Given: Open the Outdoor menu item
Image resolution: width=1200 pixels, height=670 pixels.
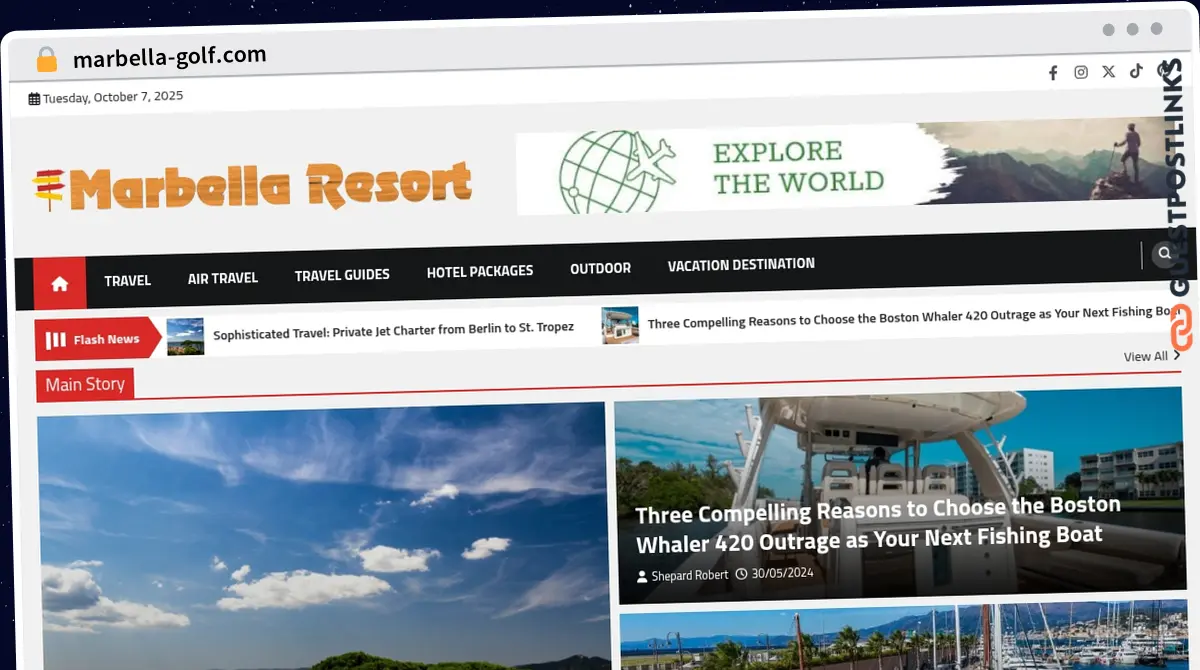Looking at the screenshot, I should tap(600, 268).
